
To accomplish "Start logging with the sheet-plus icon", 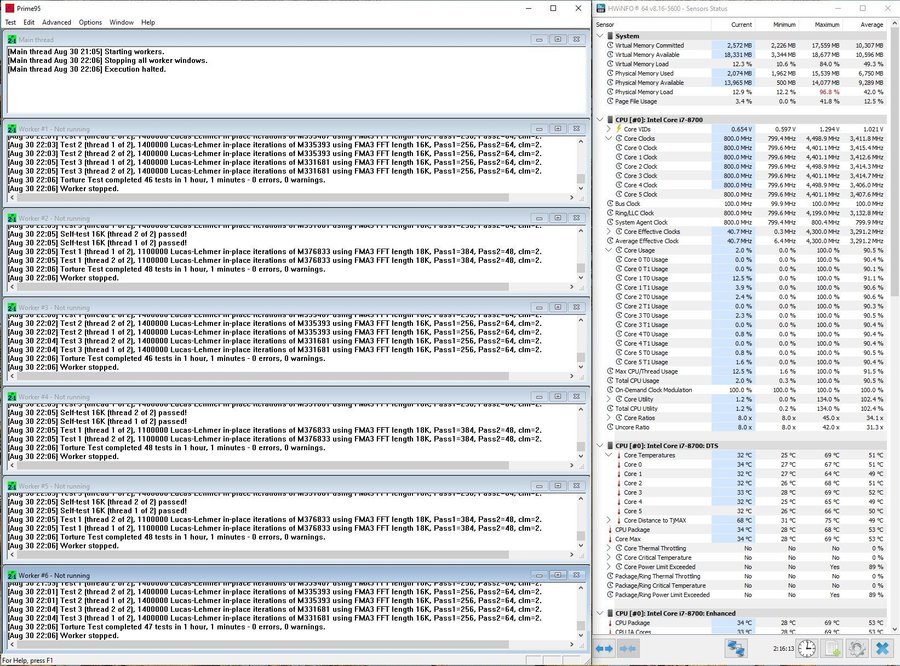I will pos(832,648).
